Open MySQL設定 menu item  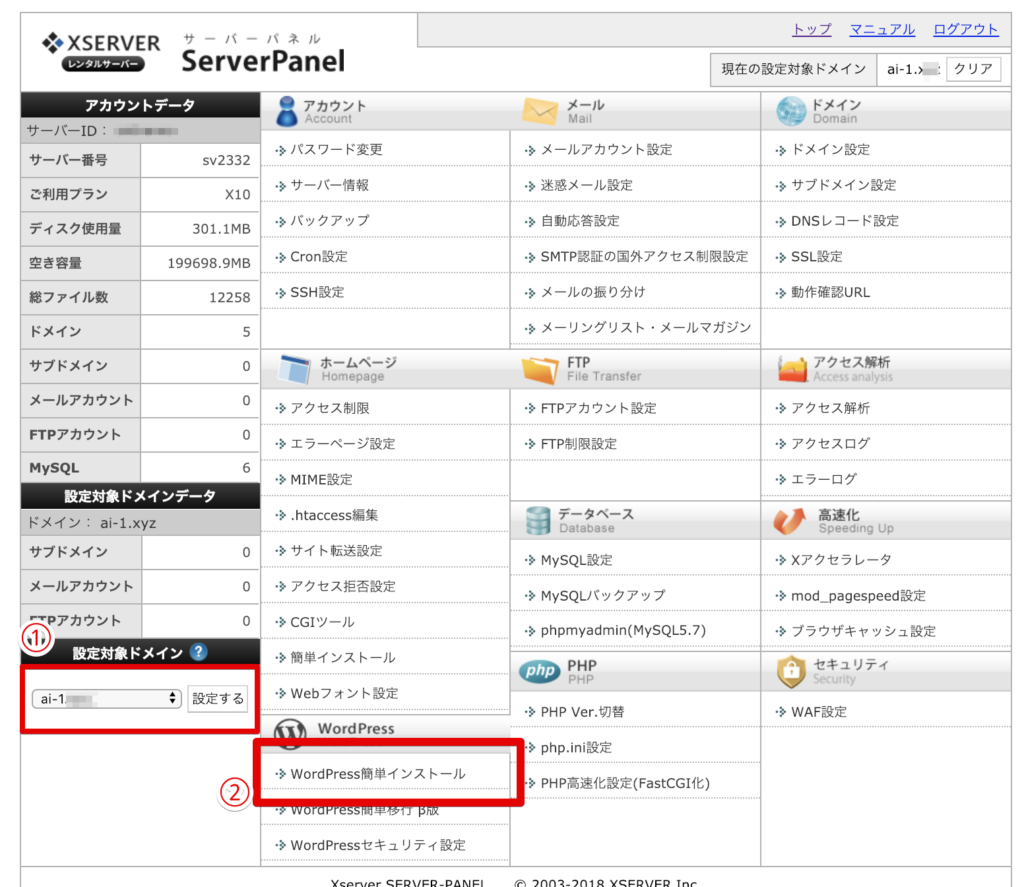tap(576, 560)
